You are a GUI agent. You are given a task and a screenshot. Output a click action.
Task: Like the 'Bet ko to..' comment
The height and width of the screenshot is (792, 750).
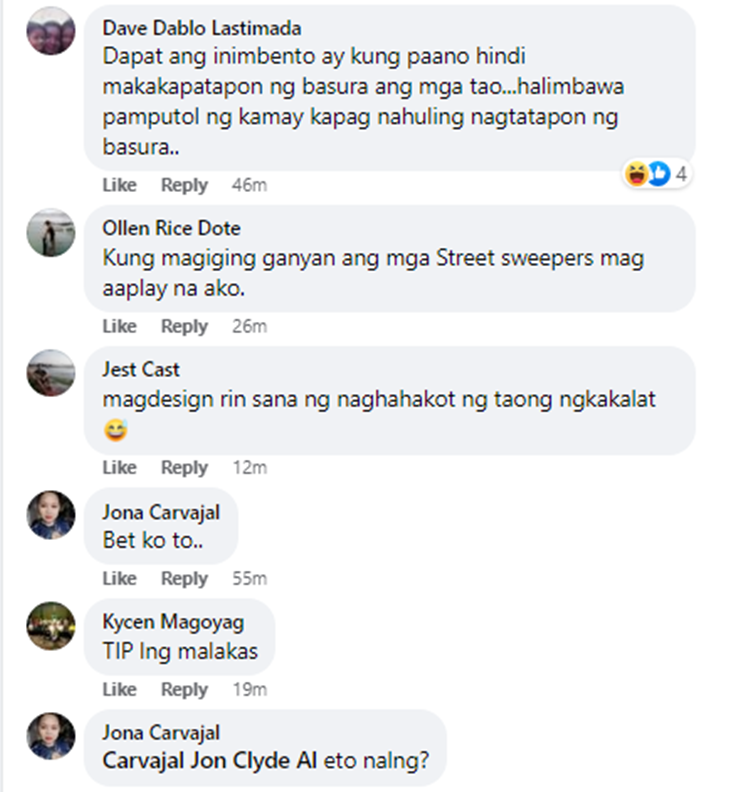120,578
